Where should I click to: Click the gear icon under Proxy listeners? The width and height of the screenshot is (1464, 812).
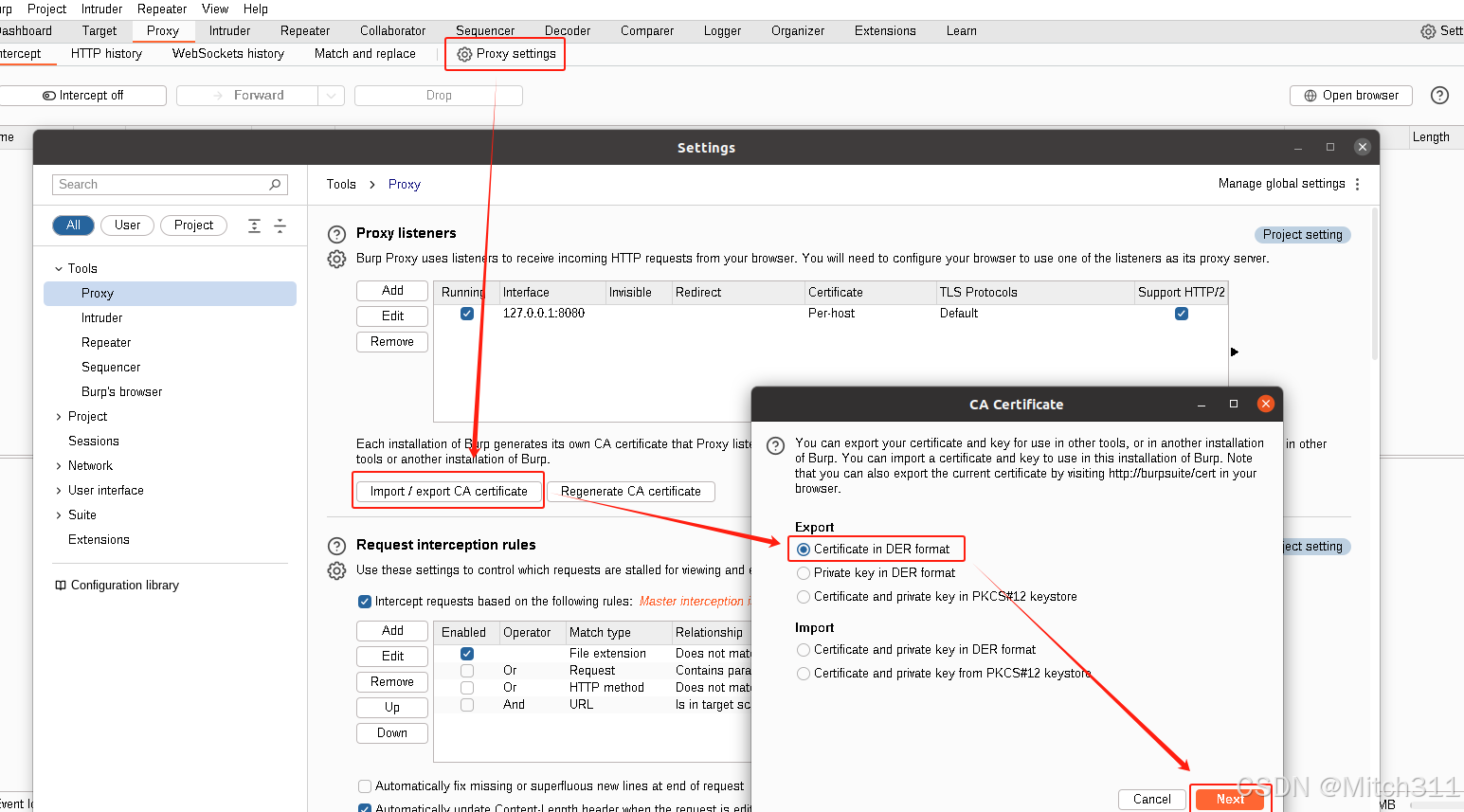(x=336, y=259)
